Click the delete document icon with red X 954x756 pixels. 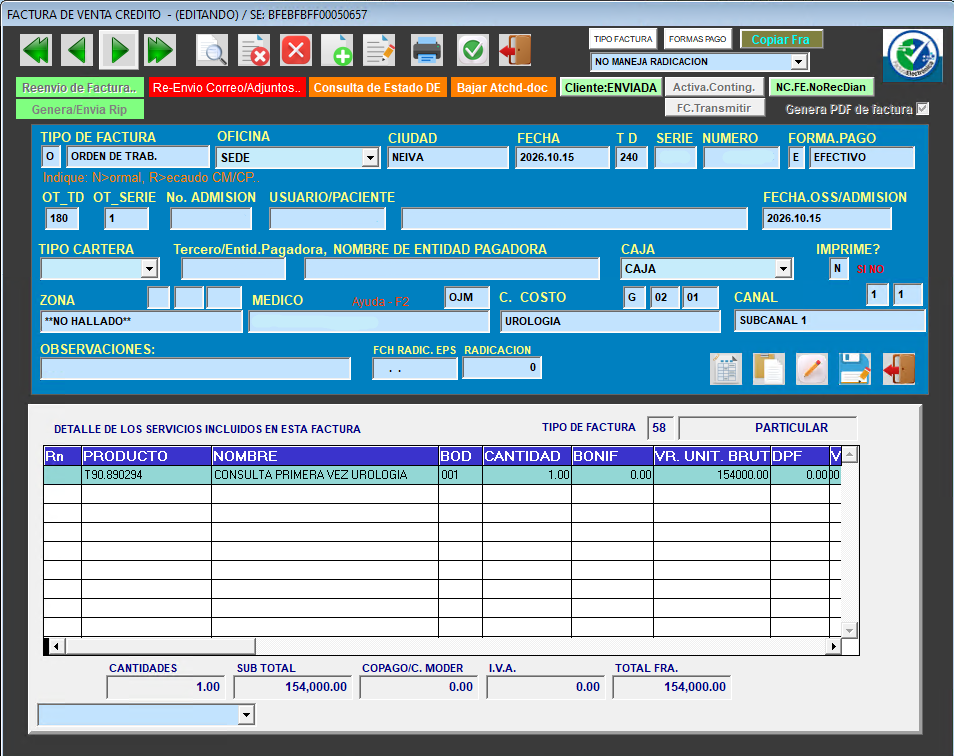coord(254,50)
